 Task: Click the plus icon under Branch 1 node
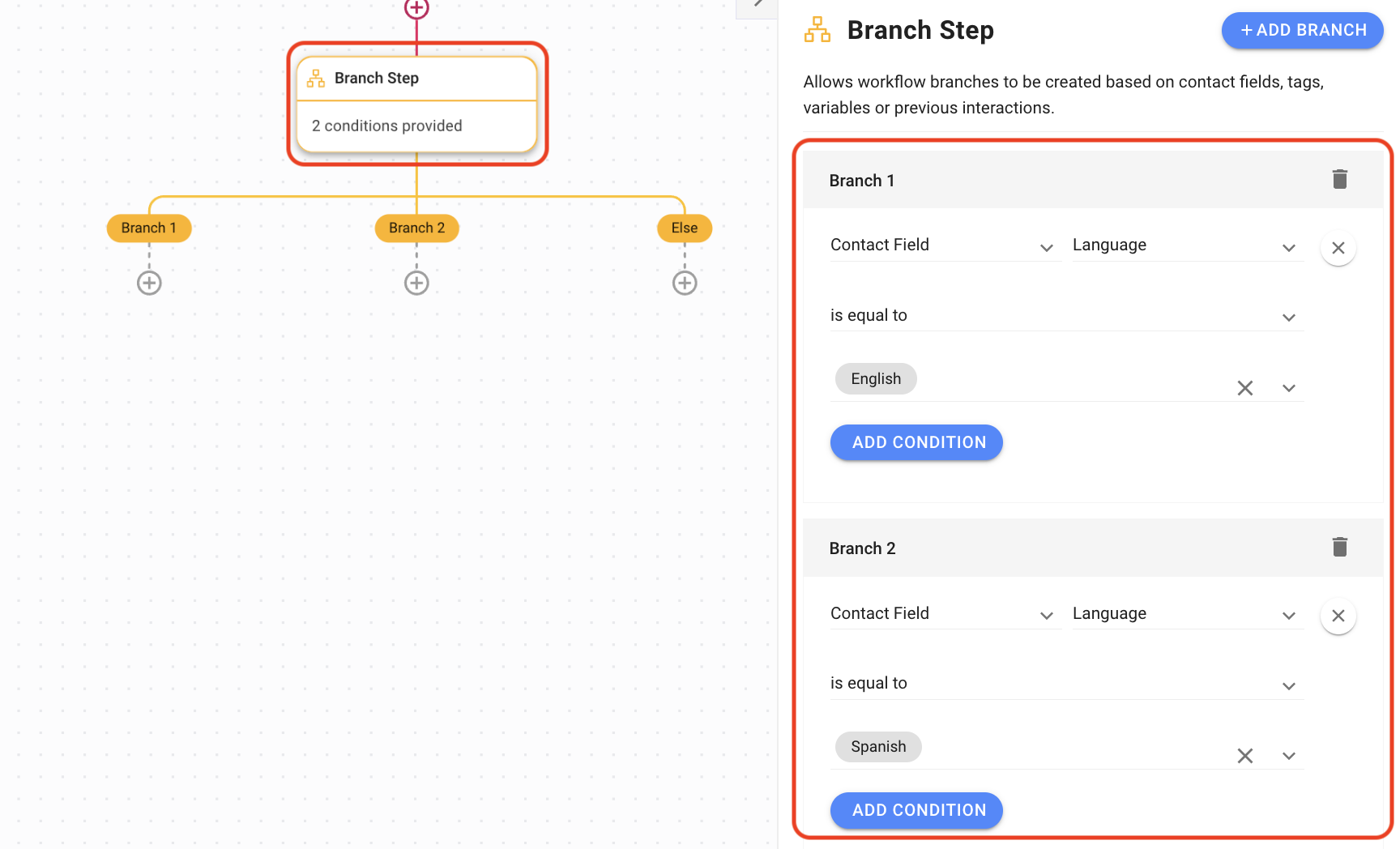click(x=148, y=283)
